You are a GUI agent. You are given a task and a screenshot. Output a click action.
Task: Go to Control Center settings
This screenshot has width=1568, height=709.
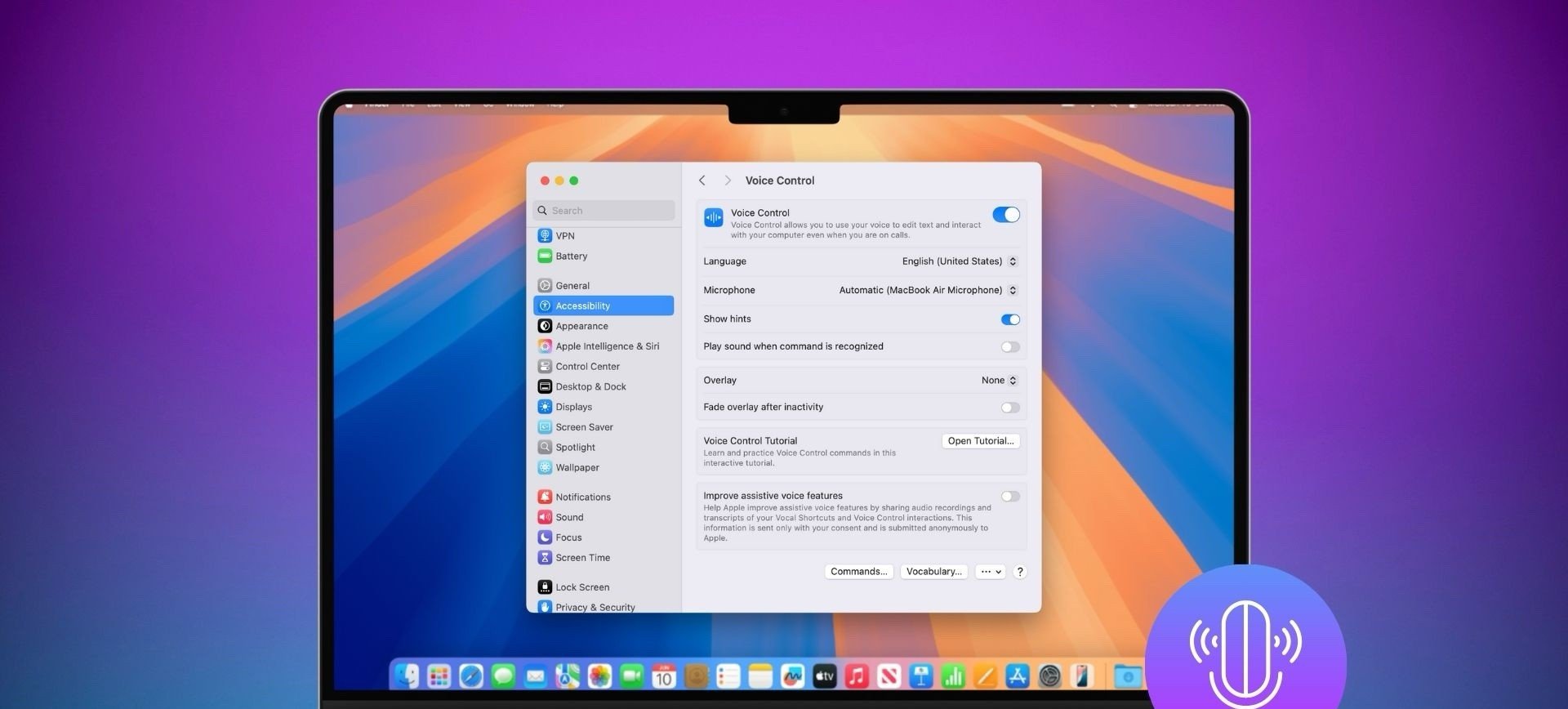(x=604, y=367)
